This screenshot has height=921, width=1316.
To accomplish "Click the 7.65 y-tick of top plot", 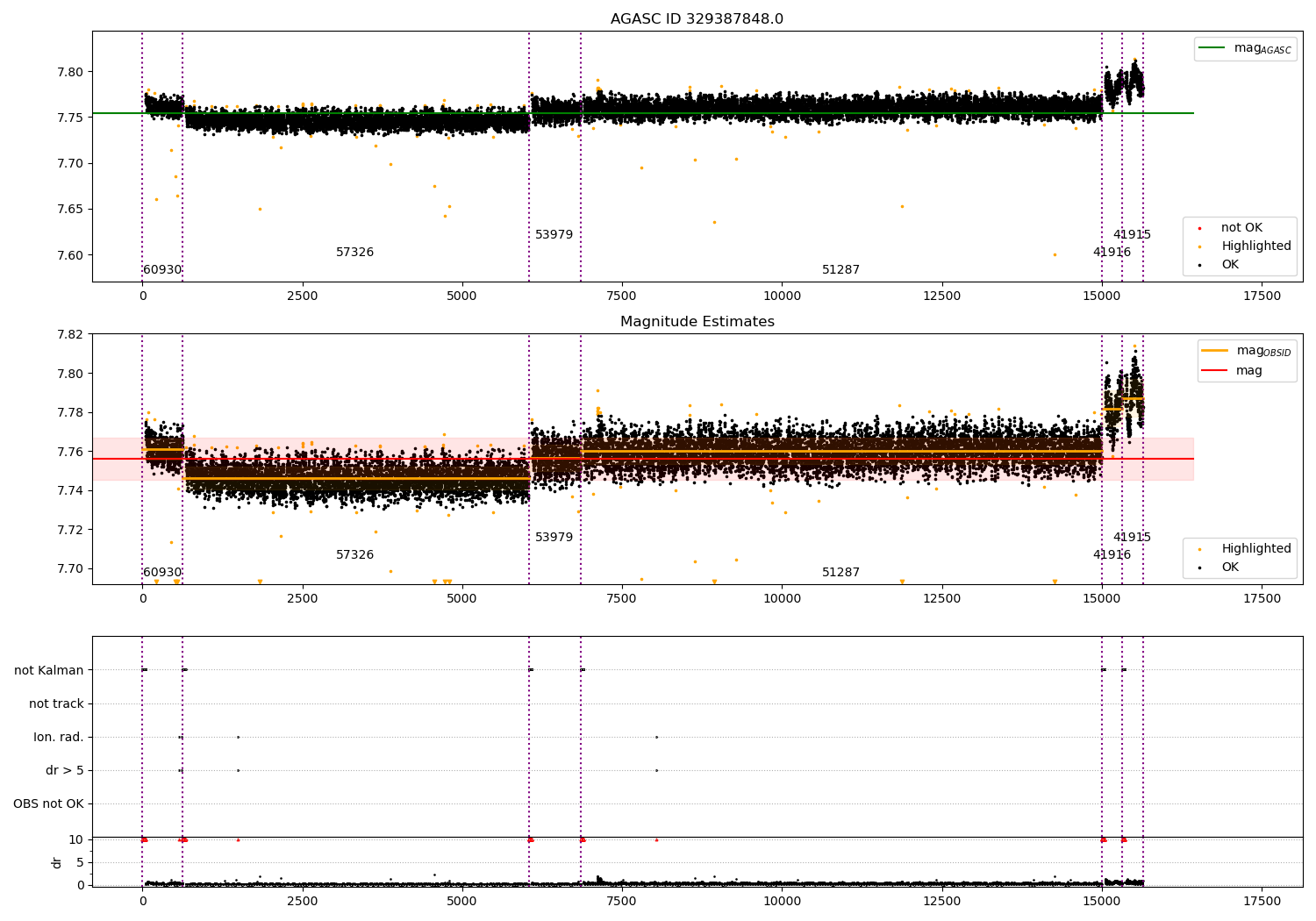I will point(70,210).
